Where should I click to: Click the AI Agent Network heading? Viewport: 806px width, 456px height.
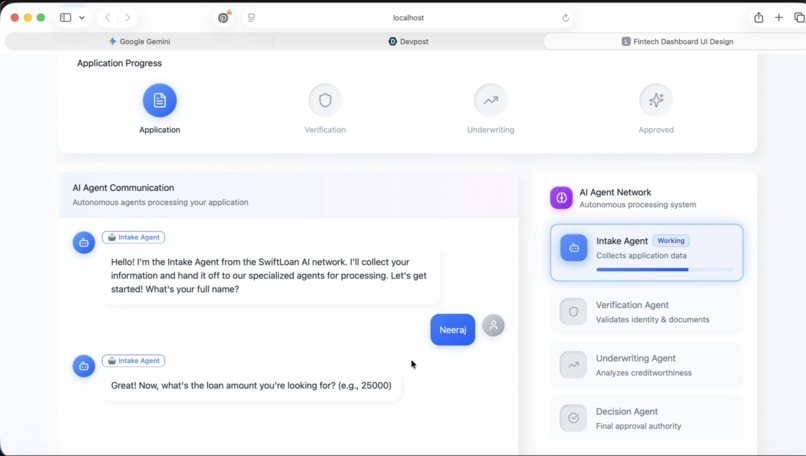click(615, 192)
